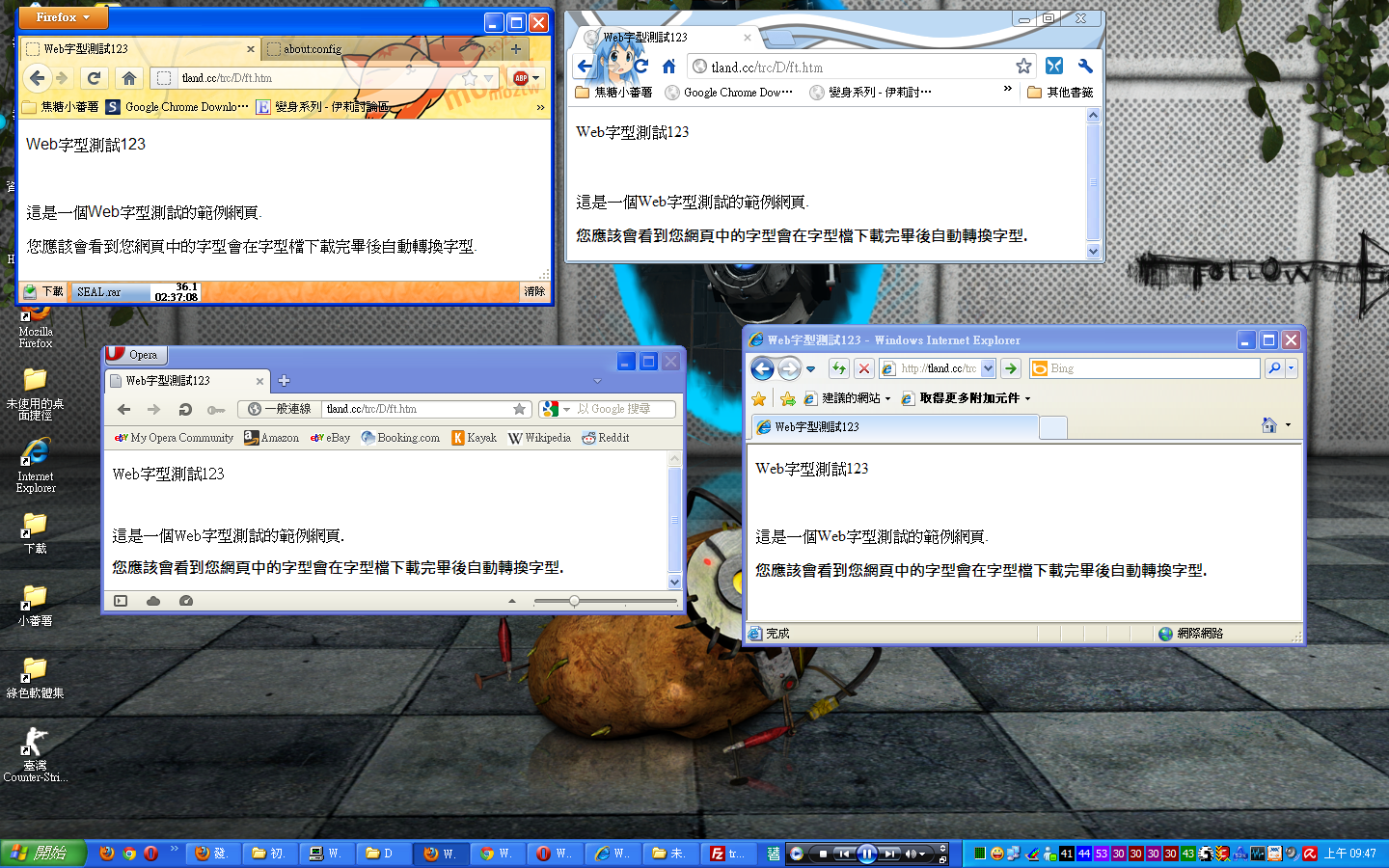Open the Chrome wrench settings menu
Image resolution: width=1389 pixels, height=868 pixels.
coord(1085,66)
